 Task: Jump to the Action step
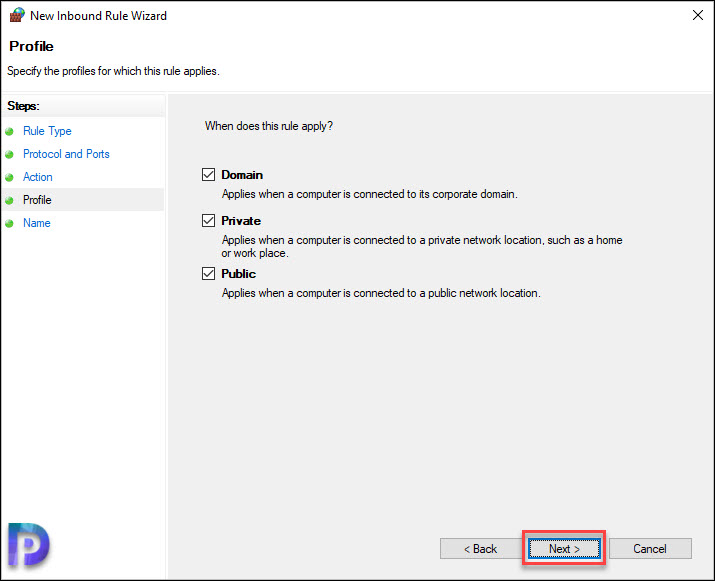point(38,177)
